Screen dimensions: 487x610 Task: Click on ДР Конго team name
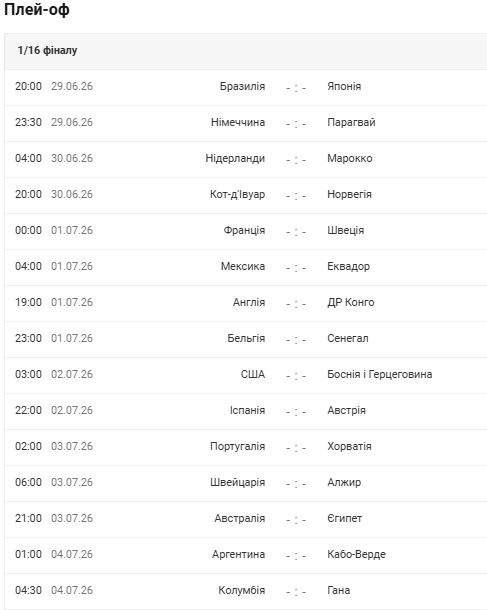tap(350, 302)
